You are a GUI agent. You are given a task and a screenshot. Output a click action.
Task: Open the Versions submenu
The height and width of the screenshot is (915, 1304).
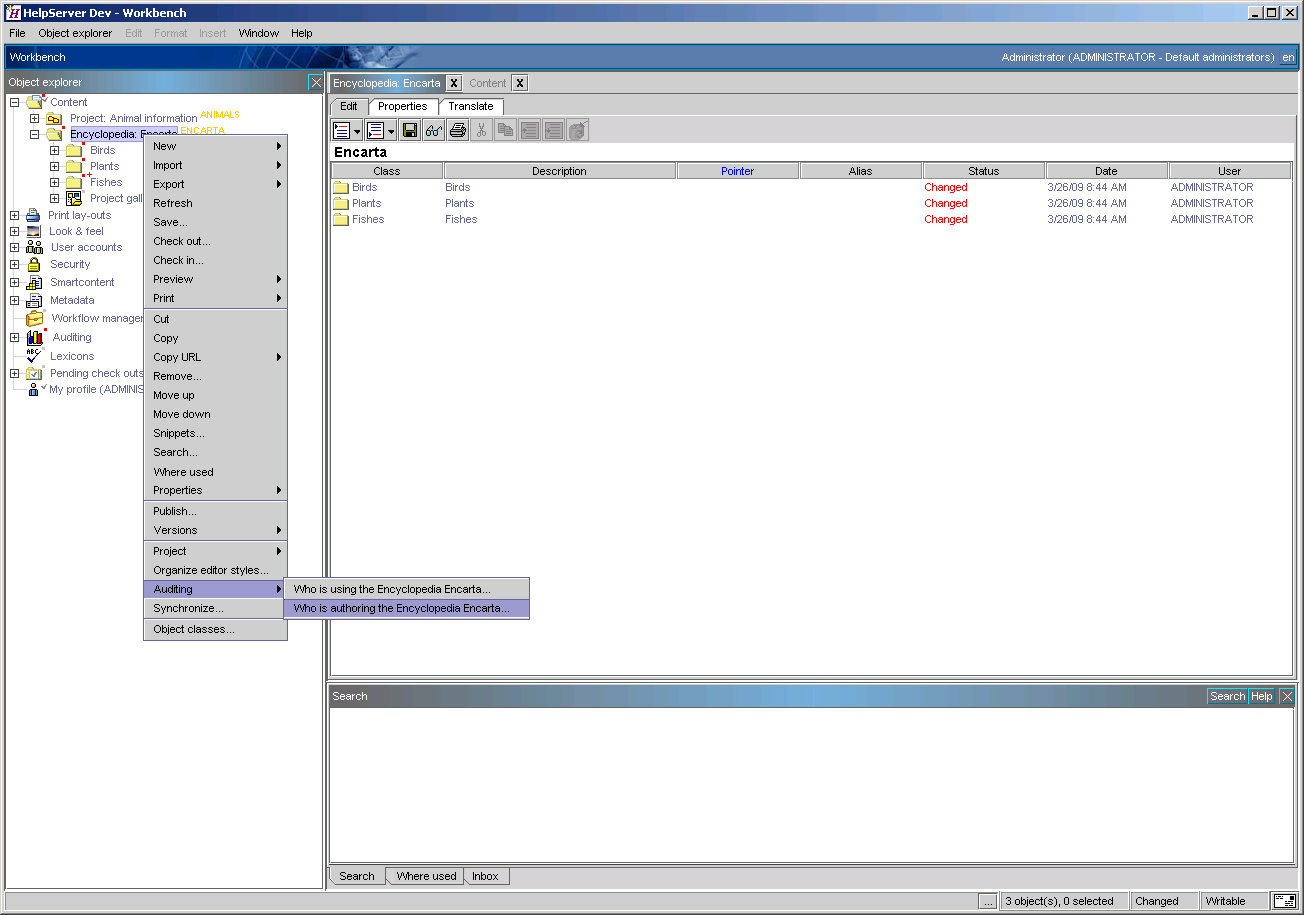(215, 530)
